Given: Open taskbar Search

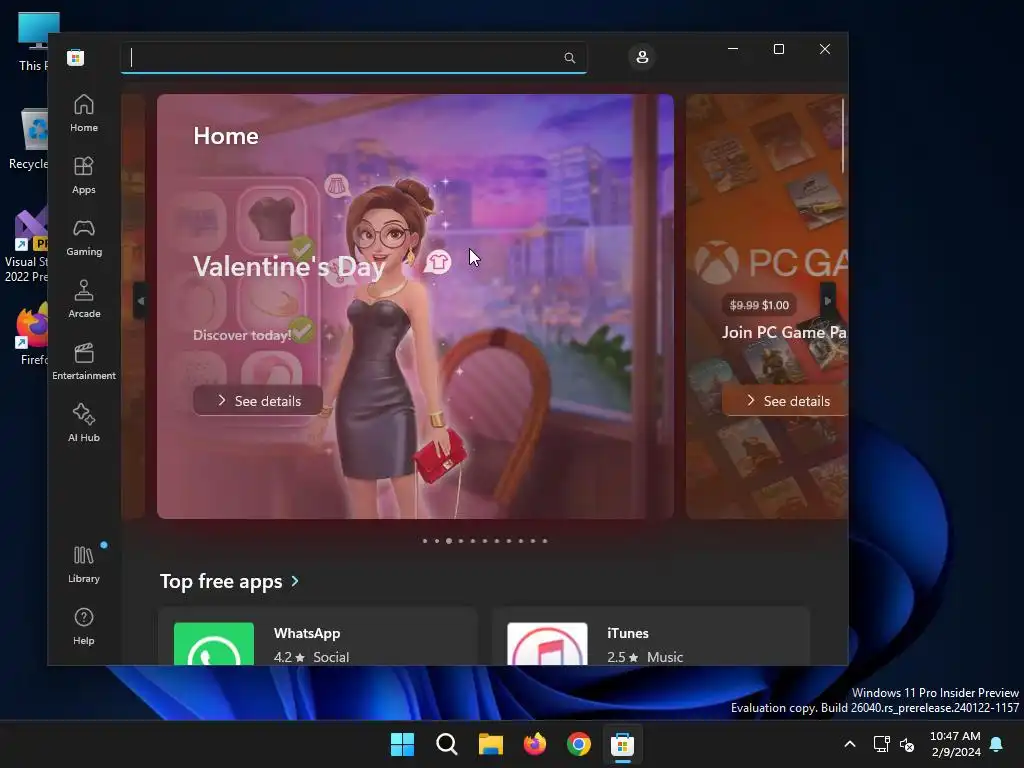Looking at the screenshot, I should [447, 744].
